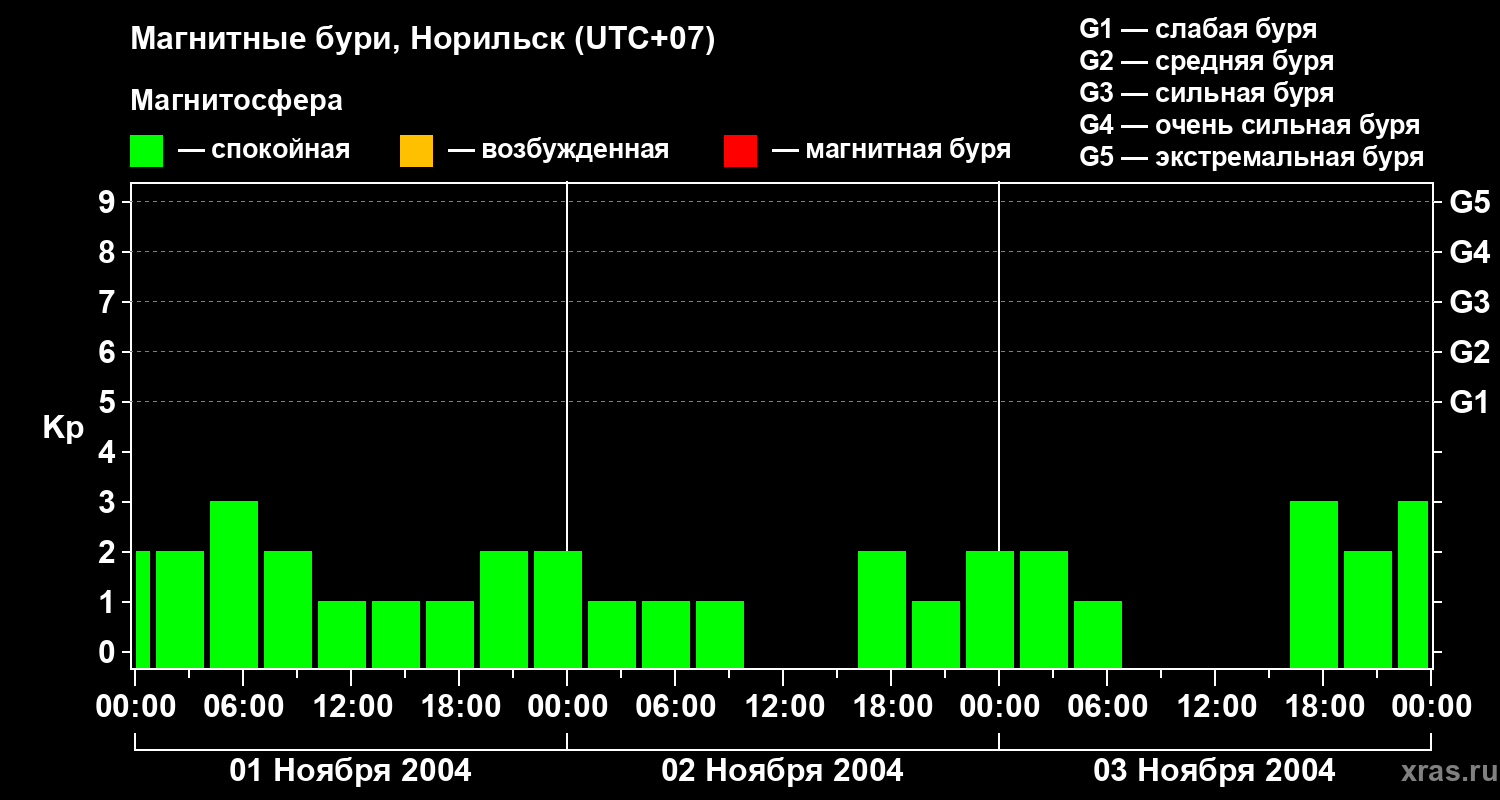
Task: Select the chart title 'Магнитные бури, Норильск (UTC+07)'
Action: pyautogui.click(x=423, y=40)
